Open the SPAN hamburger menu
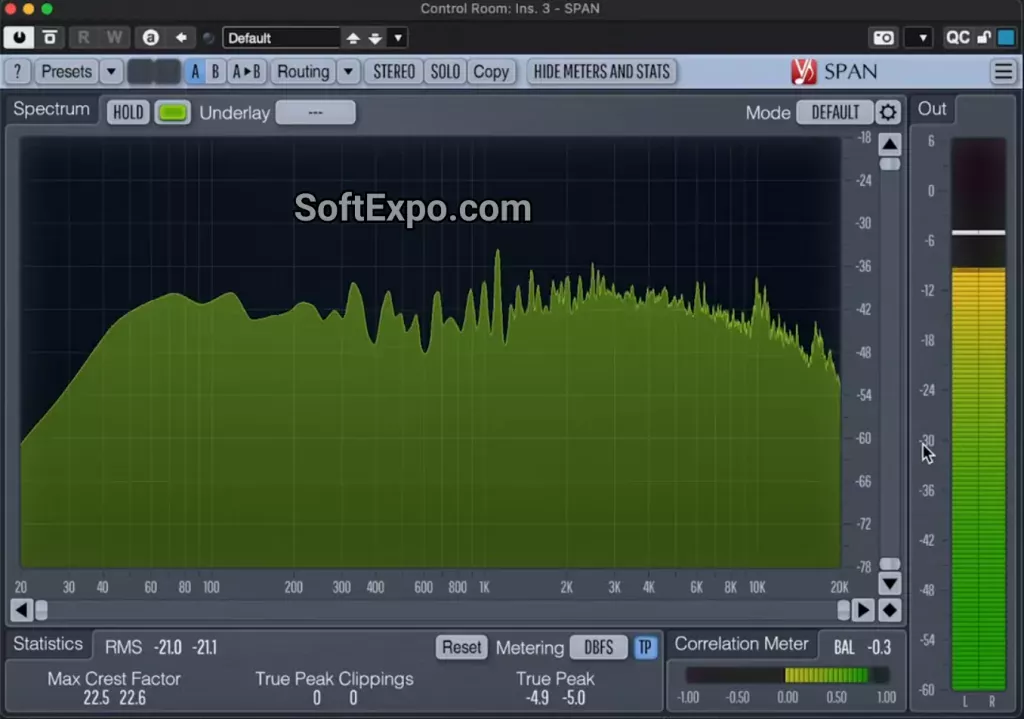The image size is (1024, 719). (x=1002, y=71)
